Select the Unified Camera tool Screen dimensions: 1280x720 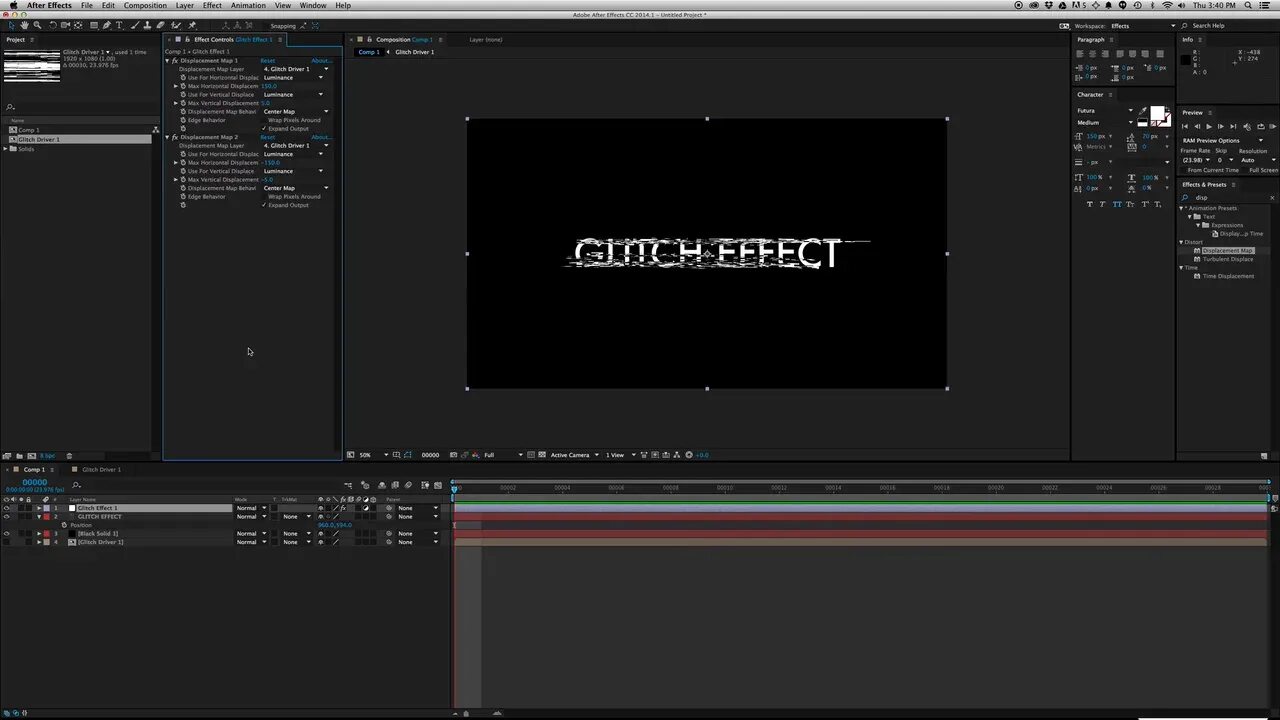pos(65,26)
